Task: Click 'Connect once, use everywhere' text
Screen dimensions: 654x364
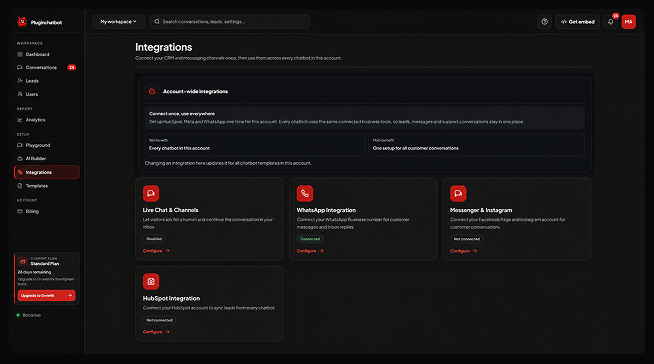Action: pyautogui.click(x=182, y=113)
